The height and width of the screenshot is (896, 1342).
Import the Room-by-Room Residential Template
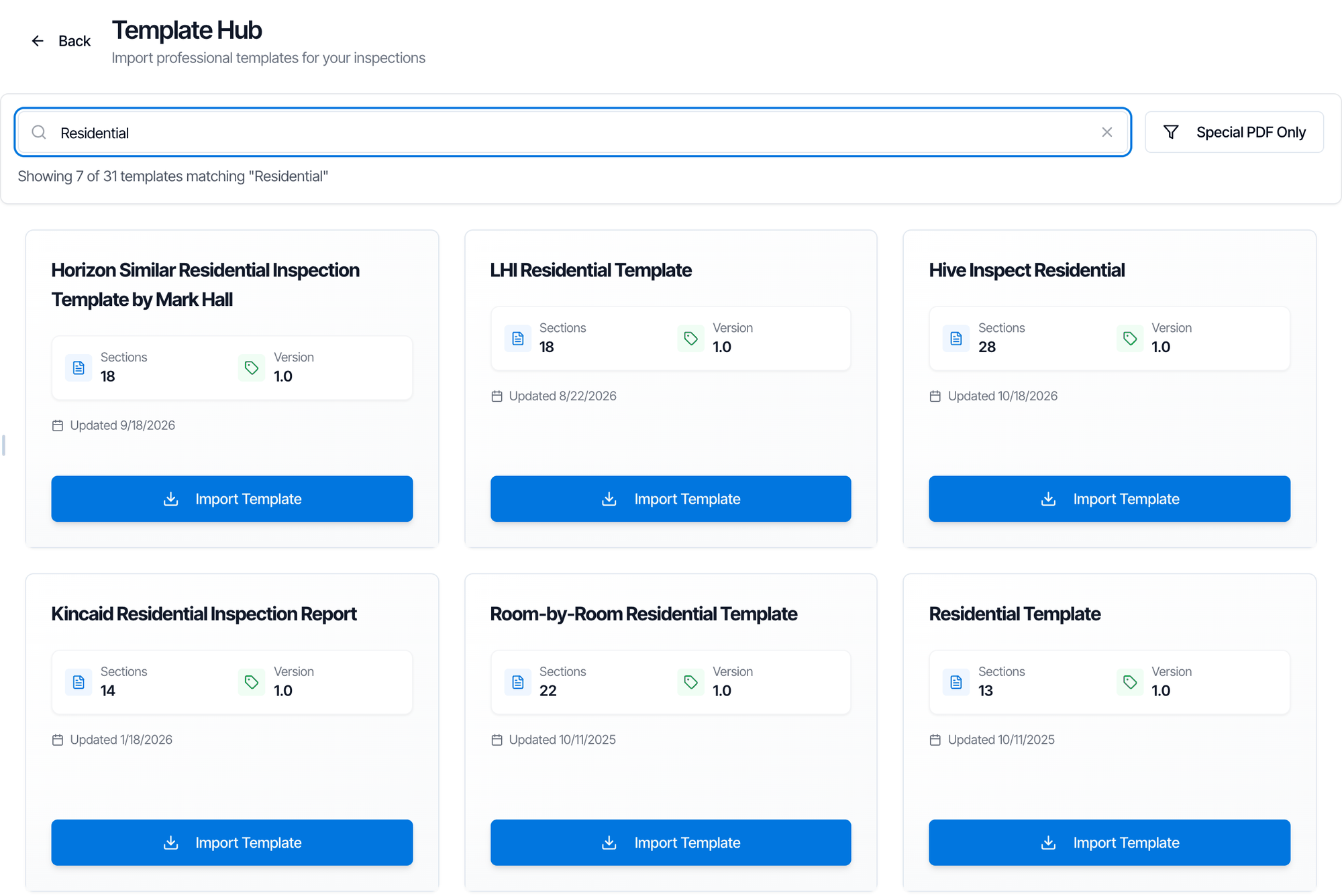click(x=671, y=842)
